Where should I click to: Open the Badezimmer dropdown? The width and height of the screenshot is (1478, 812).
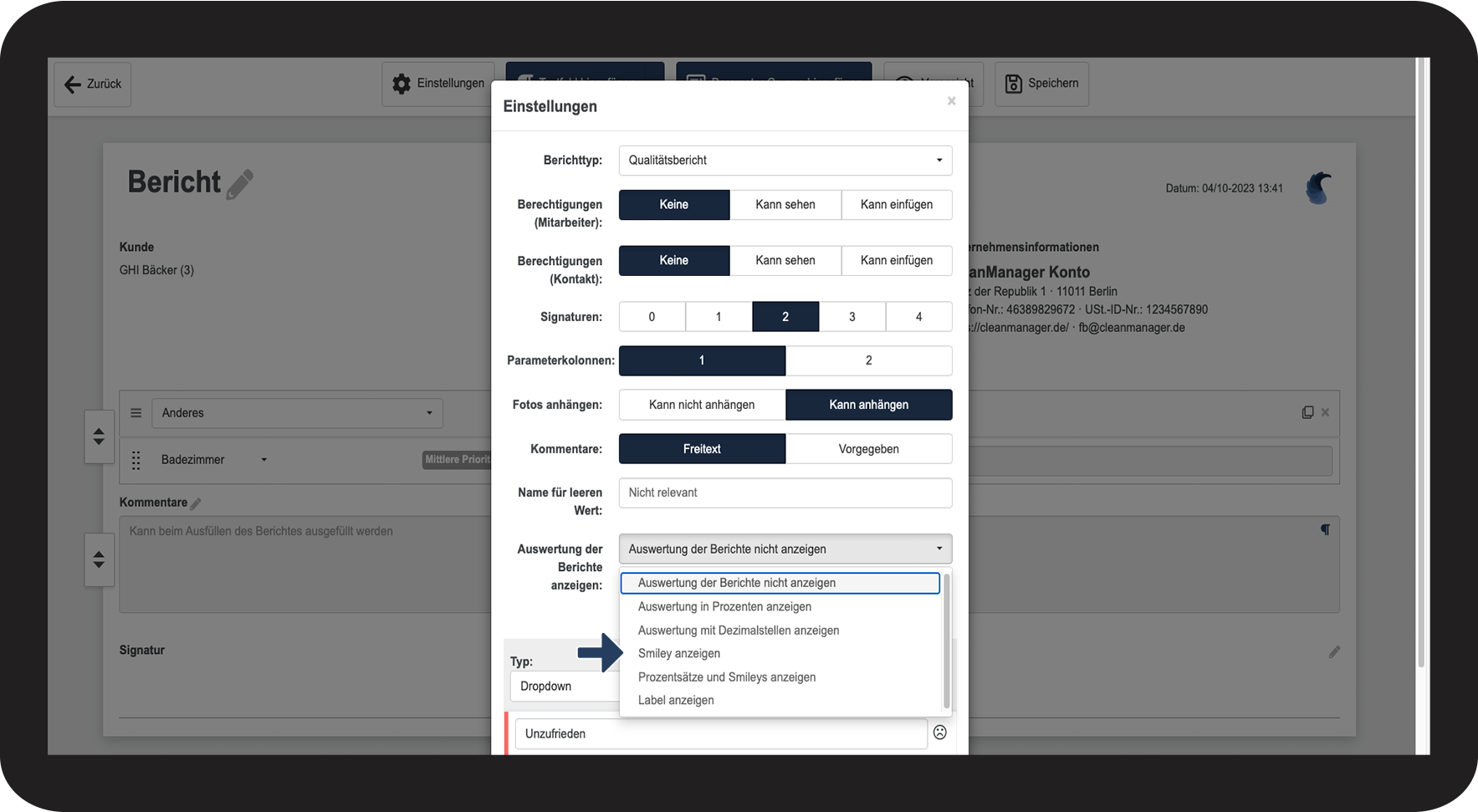(x=214, y=460)
